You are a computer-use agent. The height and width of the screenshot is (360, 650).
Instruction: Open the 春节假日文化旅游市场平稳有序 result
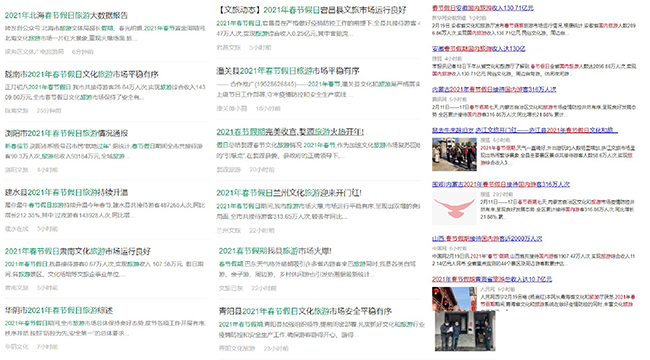point(82,75)
